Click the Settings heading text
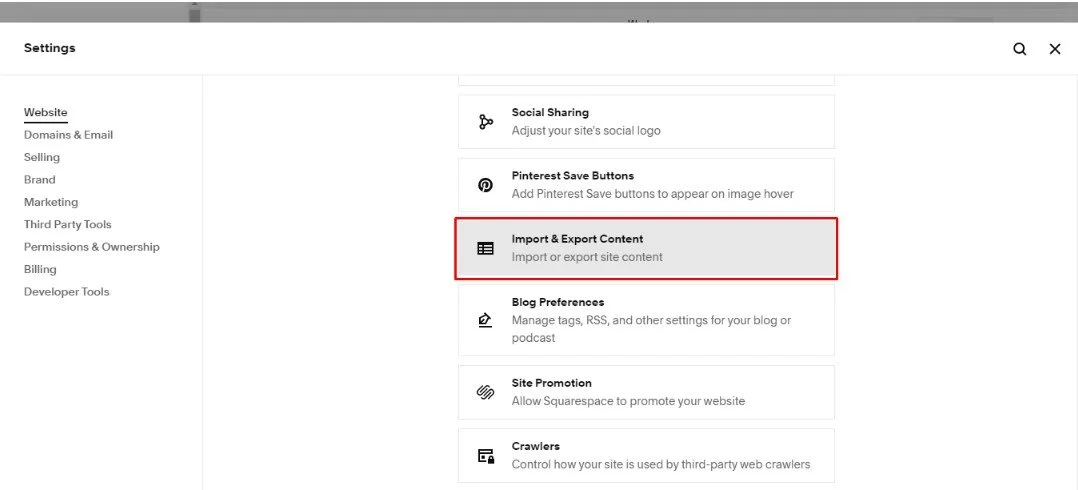Viewport: 1078px width, 490px height. pyautogui.click(x=50, y=48)
